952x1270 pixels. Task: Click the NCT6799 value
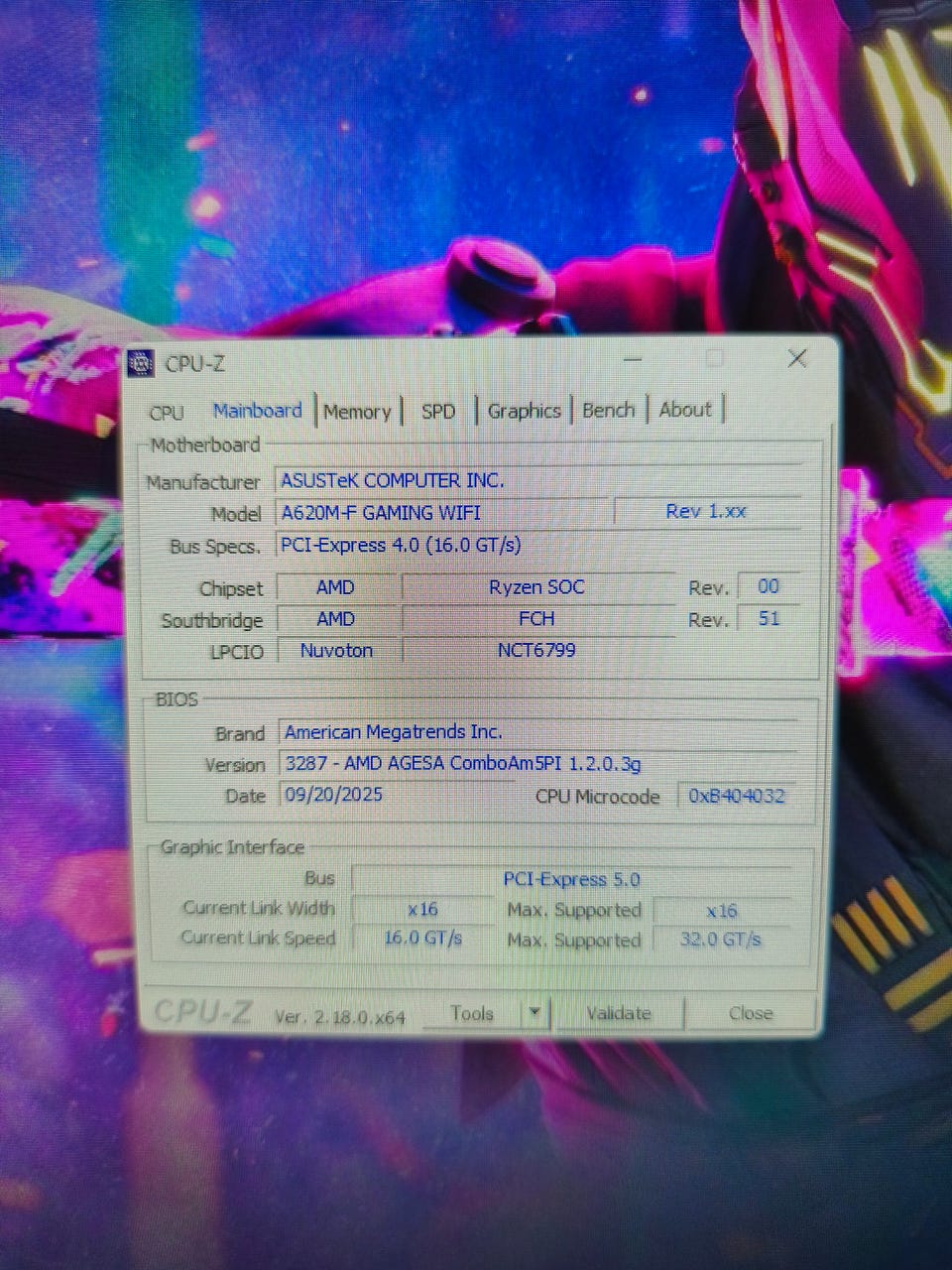(x=537, y=650)
